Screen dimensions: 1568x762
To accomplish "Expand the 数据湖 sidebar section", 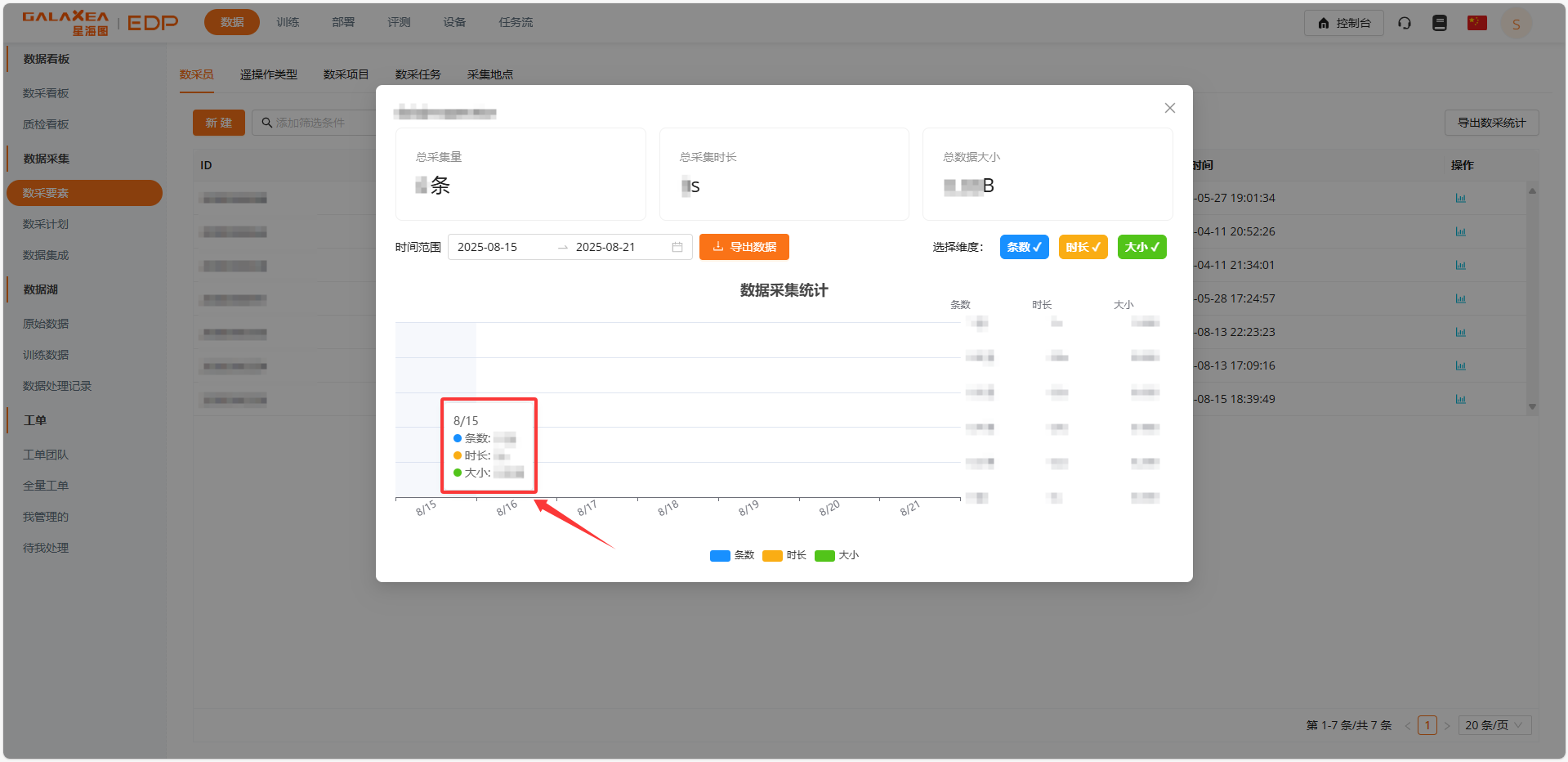I will 39,289.
